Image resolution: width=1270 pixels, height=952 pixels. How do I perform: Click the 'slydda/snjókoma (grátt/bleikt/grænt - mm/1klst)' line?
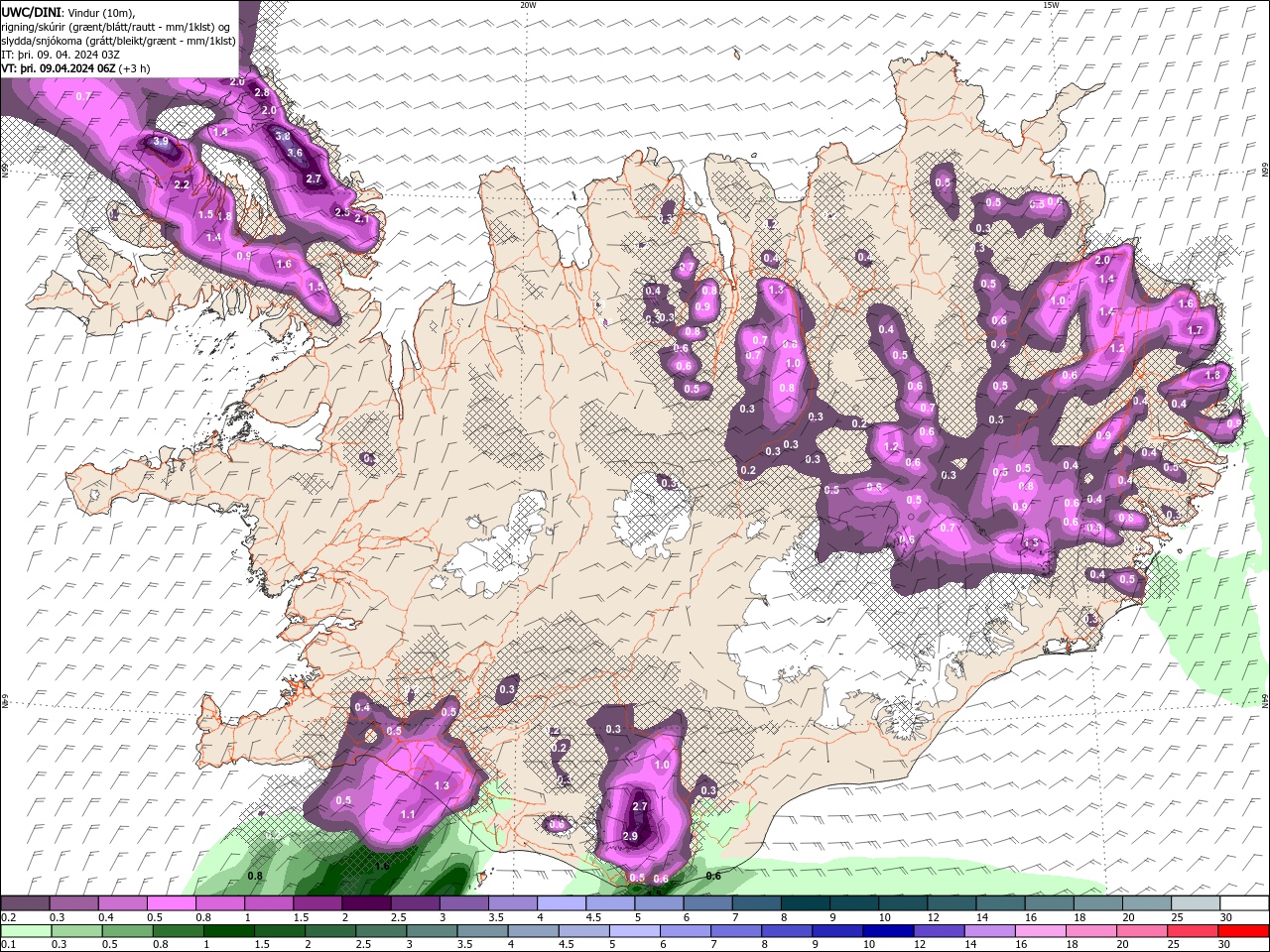[119, 41]
